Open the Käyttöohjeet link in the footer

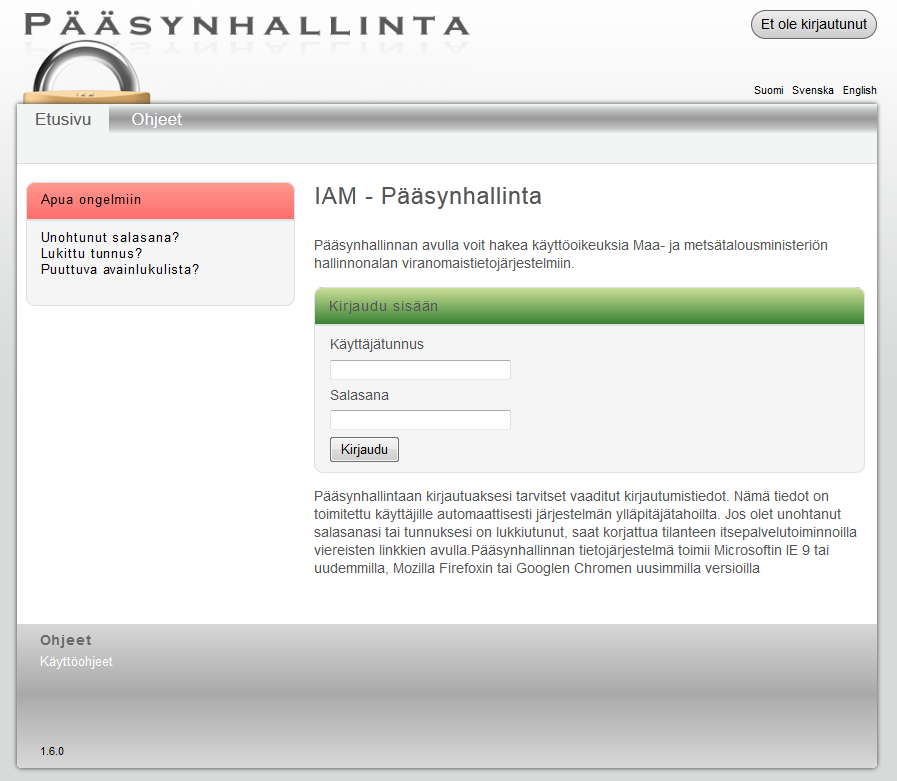(x=76, y=661)
